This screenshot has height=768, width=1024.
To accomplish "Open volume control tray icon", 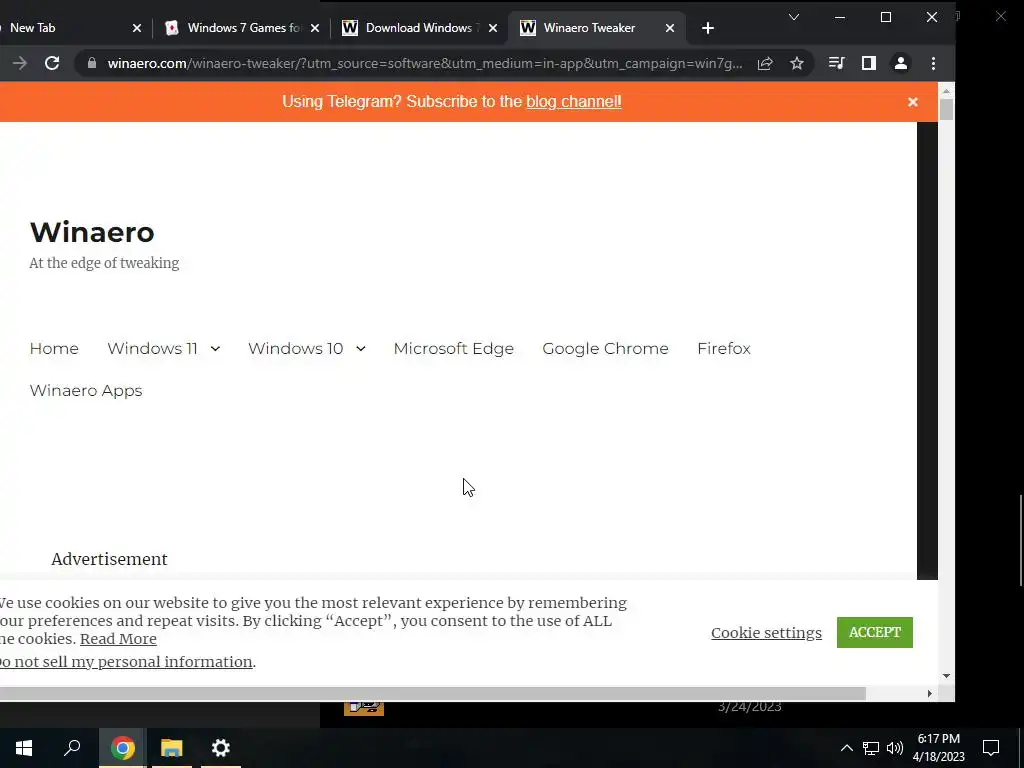I will (x=895, y=748).
